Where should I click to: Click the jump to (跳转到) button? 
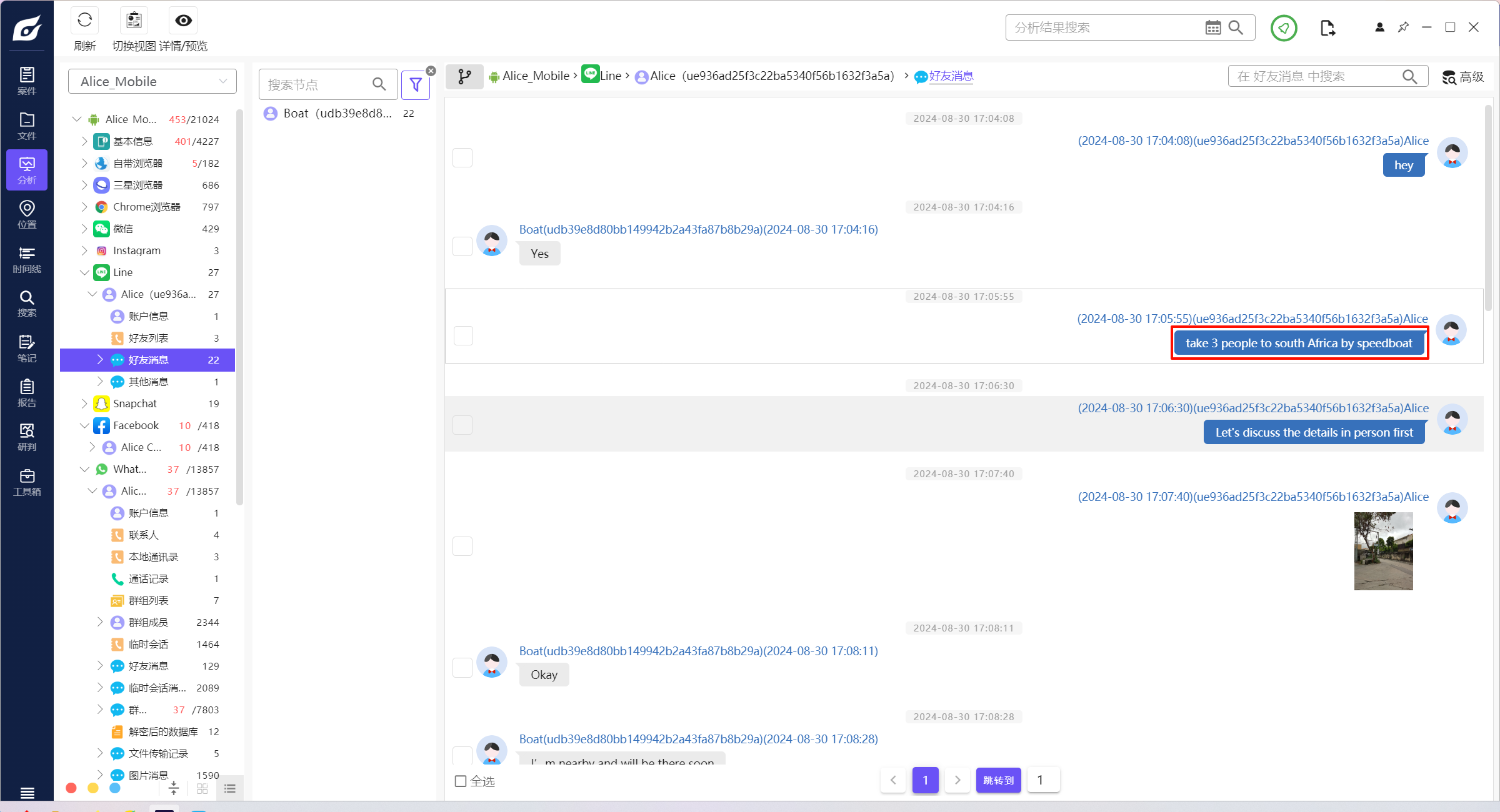998,780
